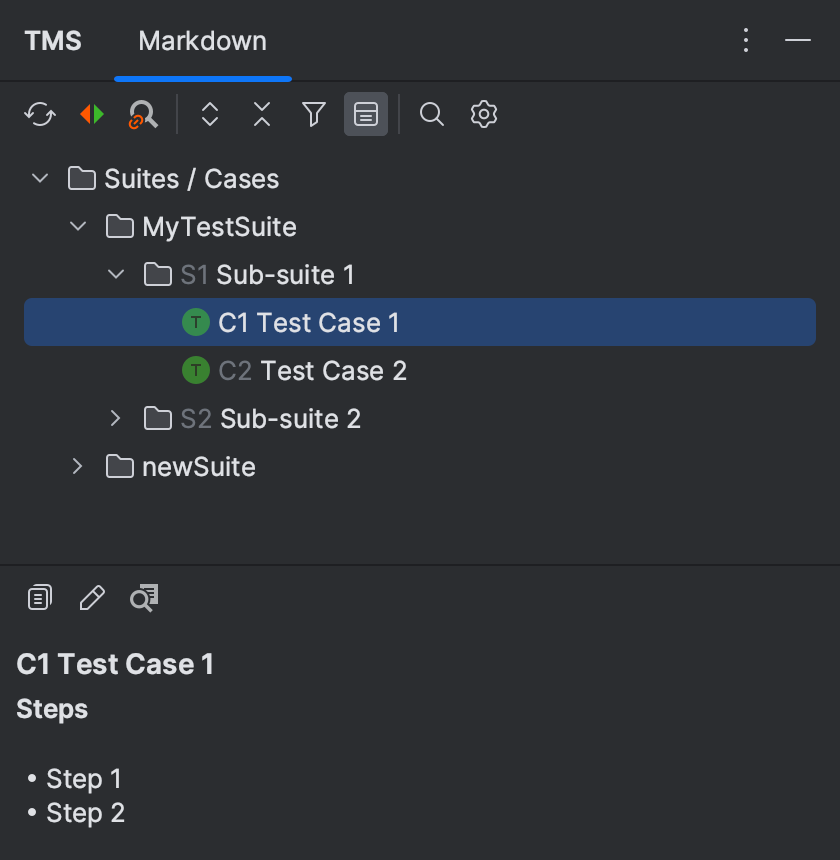840x860 pixels.
Task: Click the refresh/sync icon in the toolbar
Action: tap(39, 114)
